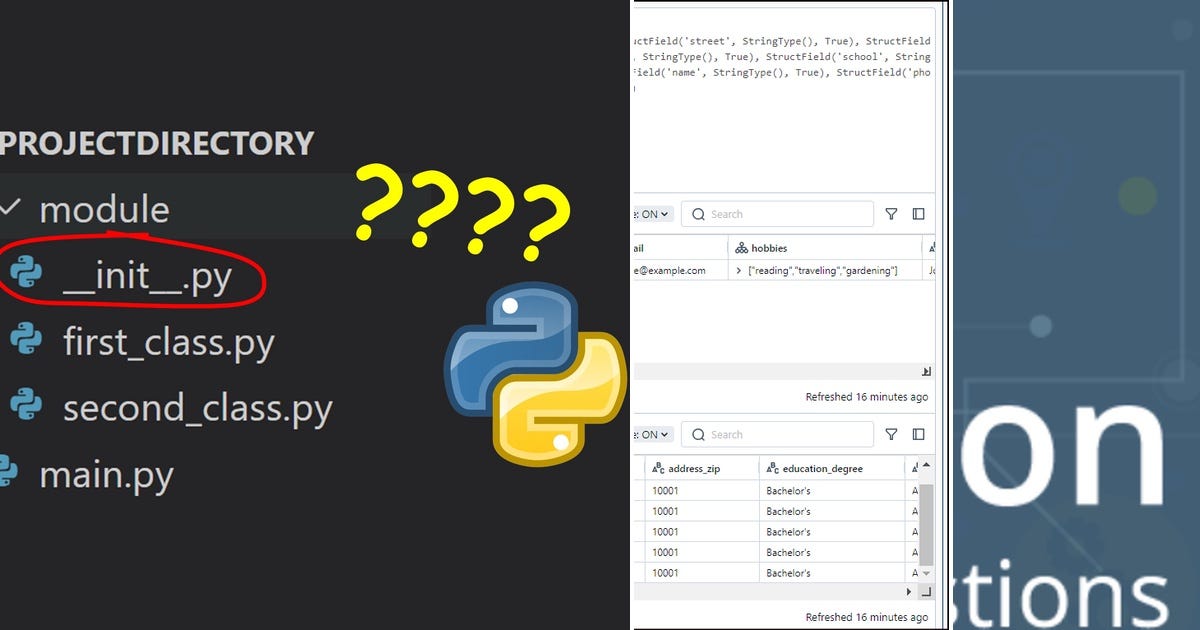Image resolution: width=1200 pixels, height=630 pixels.
Task: Click the right arrow on address_zip table's horizontal scrollbar
Action: click(x=909, y=591)
